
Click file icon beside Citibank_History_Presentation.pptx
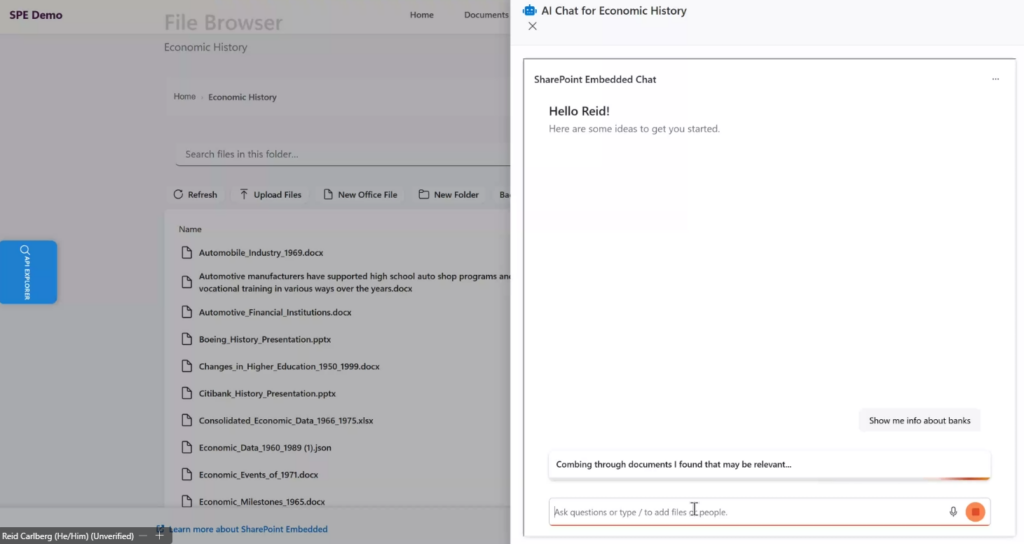(x=187, y=394)
